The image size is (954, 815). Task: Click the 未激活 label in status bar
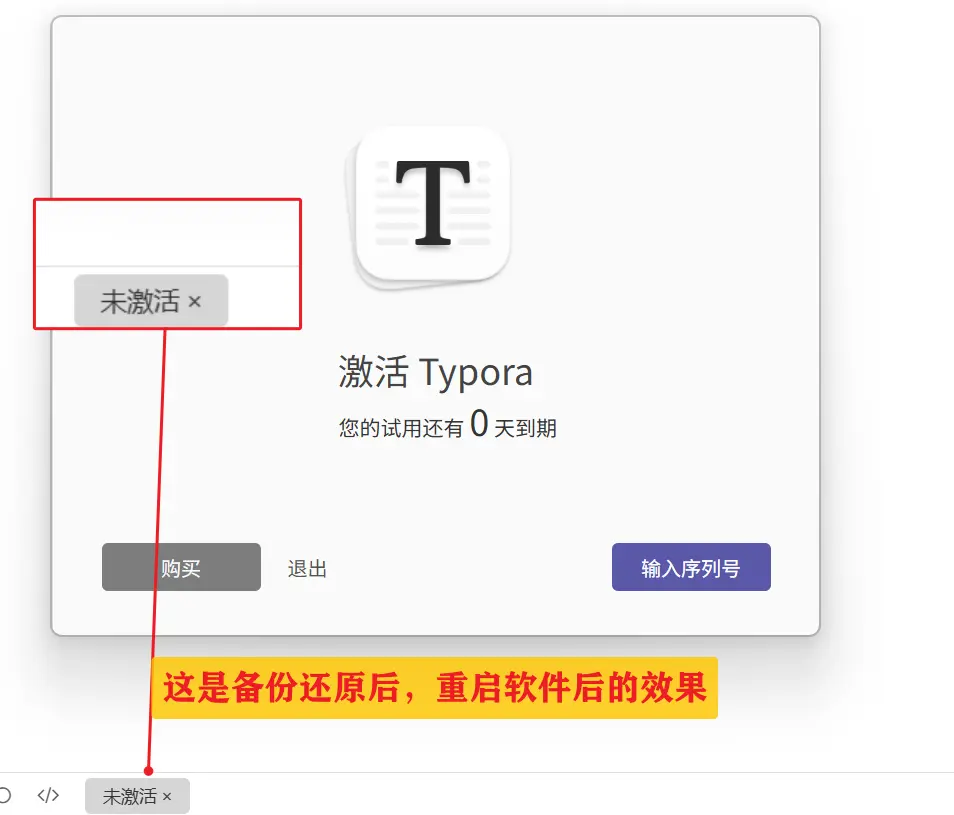[x=130, y=796]
